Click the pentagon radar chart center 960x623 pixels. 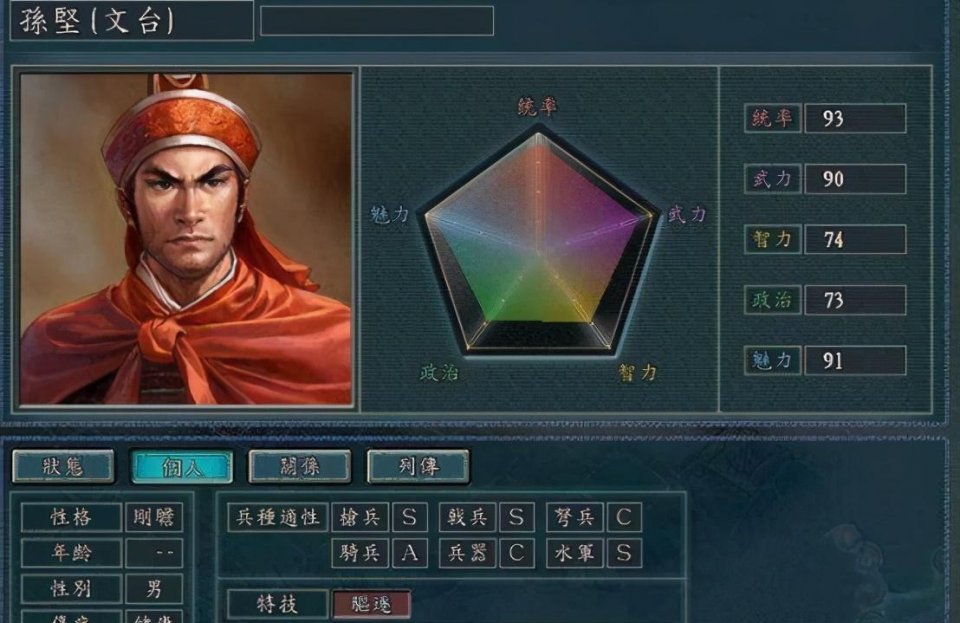pyautogui.click(x=539, y=251)
